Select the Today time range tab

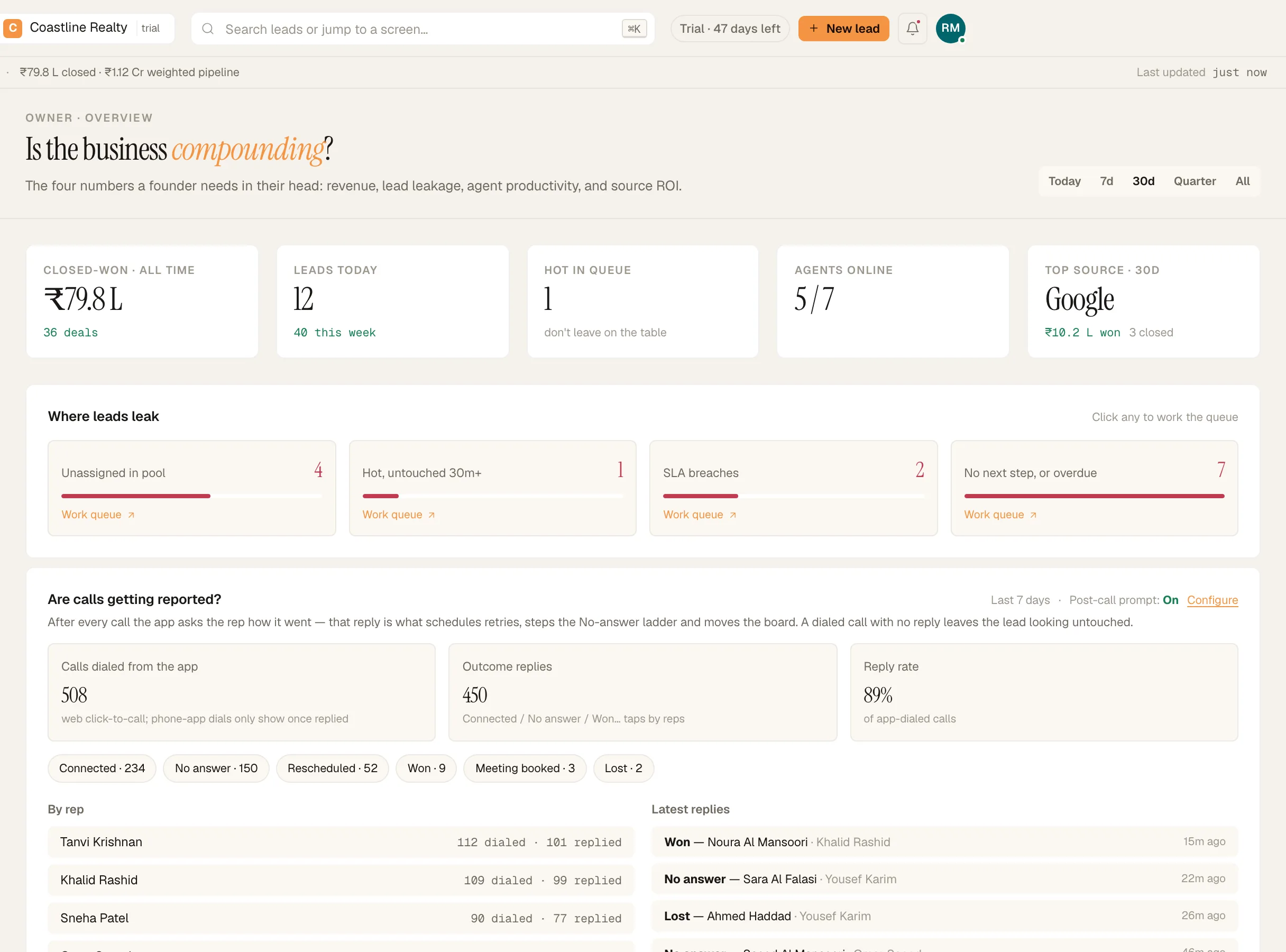1064,181
